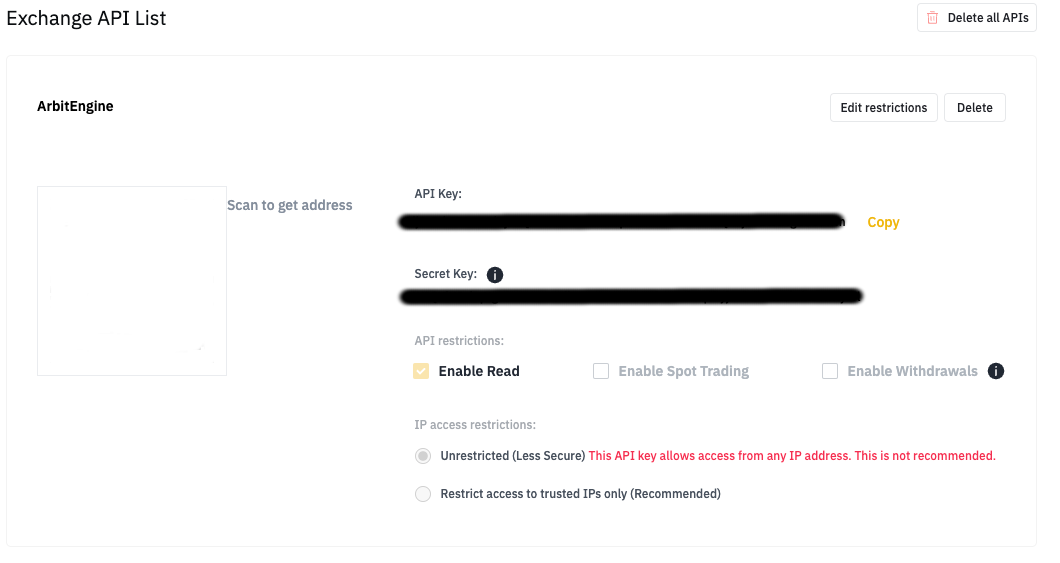Image resolution: width=1060 pixels, height=563 pixels.
Task: Click the ArbitEngine API name
Action: (75, 106)
